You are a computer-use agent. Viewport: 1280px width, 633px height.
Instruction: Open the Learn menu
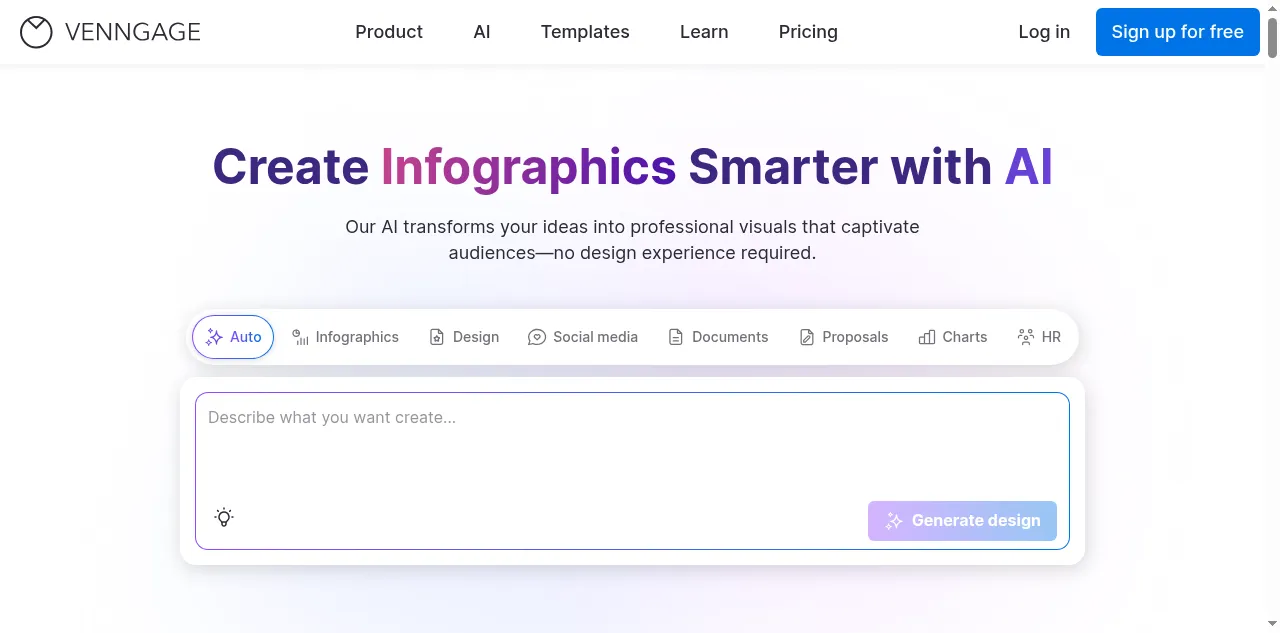coord(704,32)
